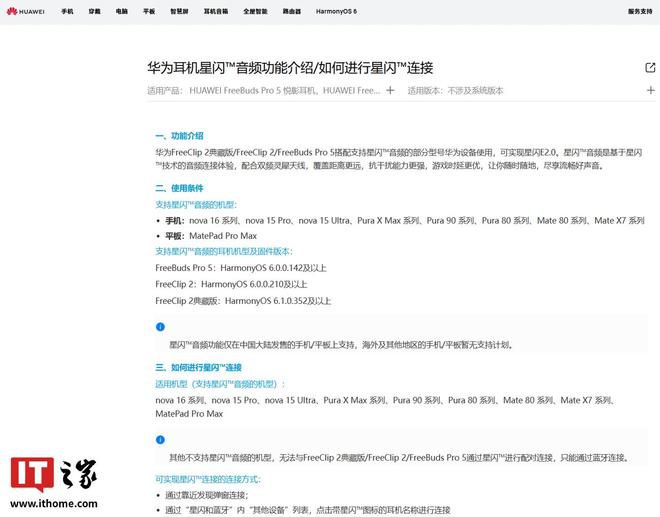This screenshot has height=517, width=660.
Task: Open the 全屋智能 navigation menu
Action: (x=255, y=11)
